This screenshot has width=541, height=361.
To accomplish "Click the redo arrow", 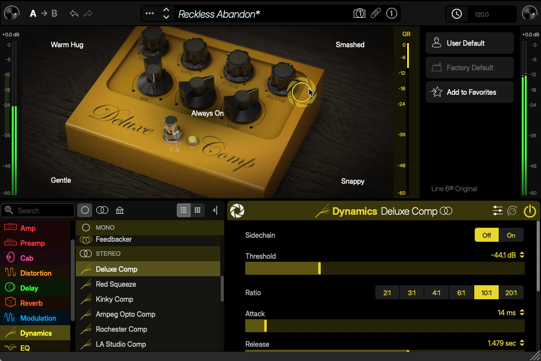I will point(88,14).
